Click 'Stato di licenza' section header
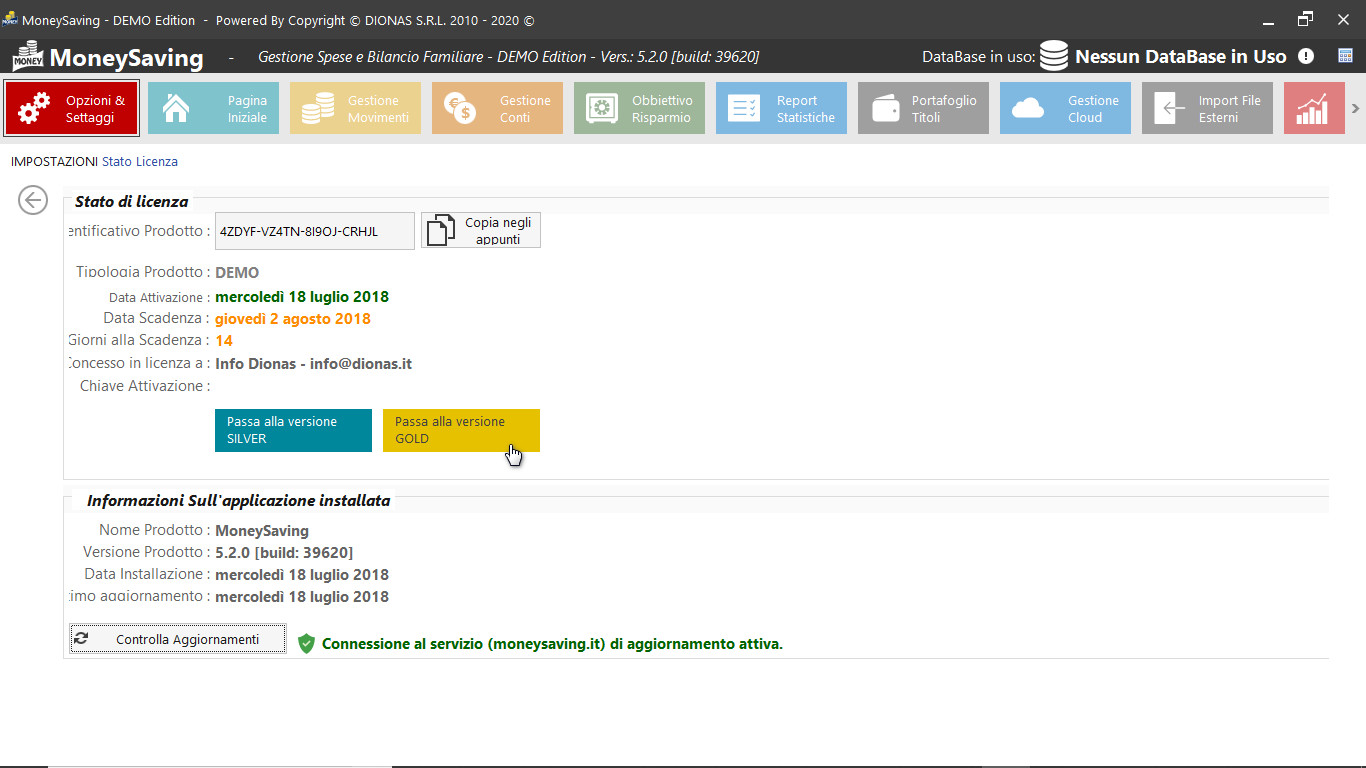This screenshot has width=1366, height=768. pyautogui.click(x=131, y=201)
